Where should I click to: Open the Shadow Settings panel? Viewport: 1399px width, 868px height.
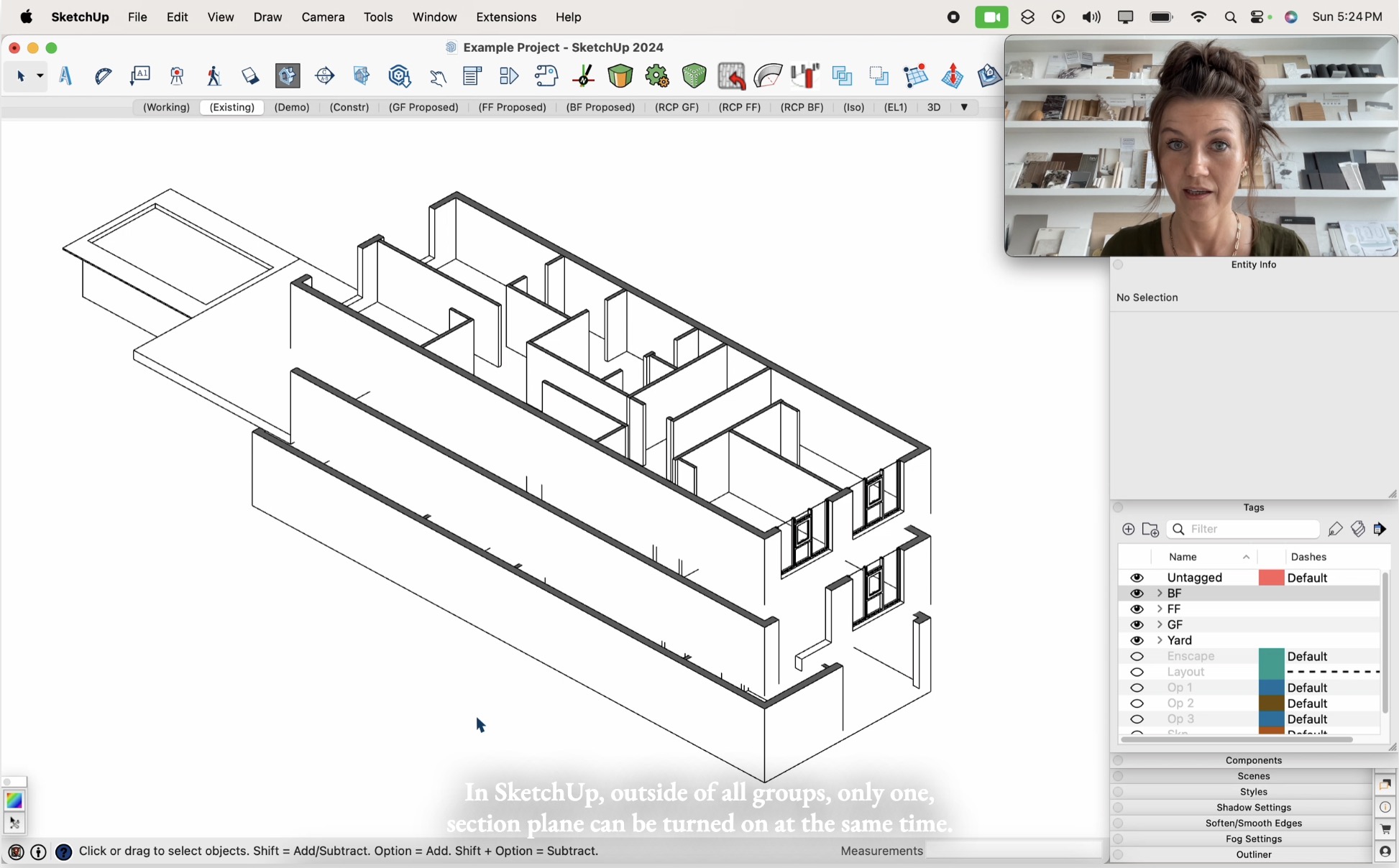point(1253,807)
